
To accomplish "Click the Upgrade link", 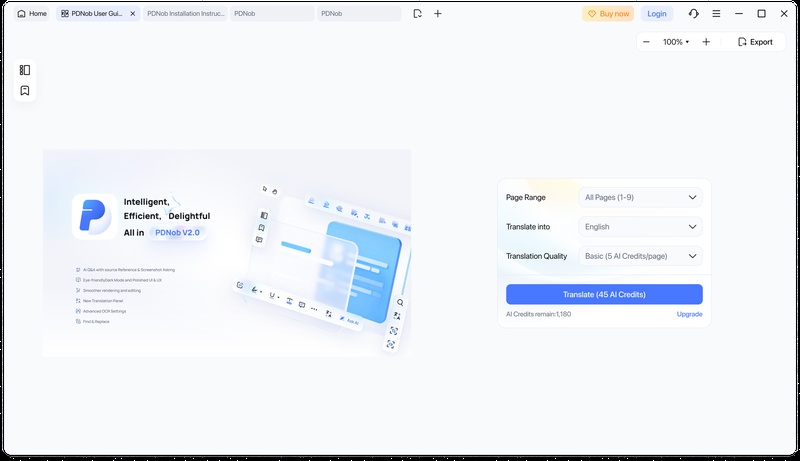I will (689, 314).
